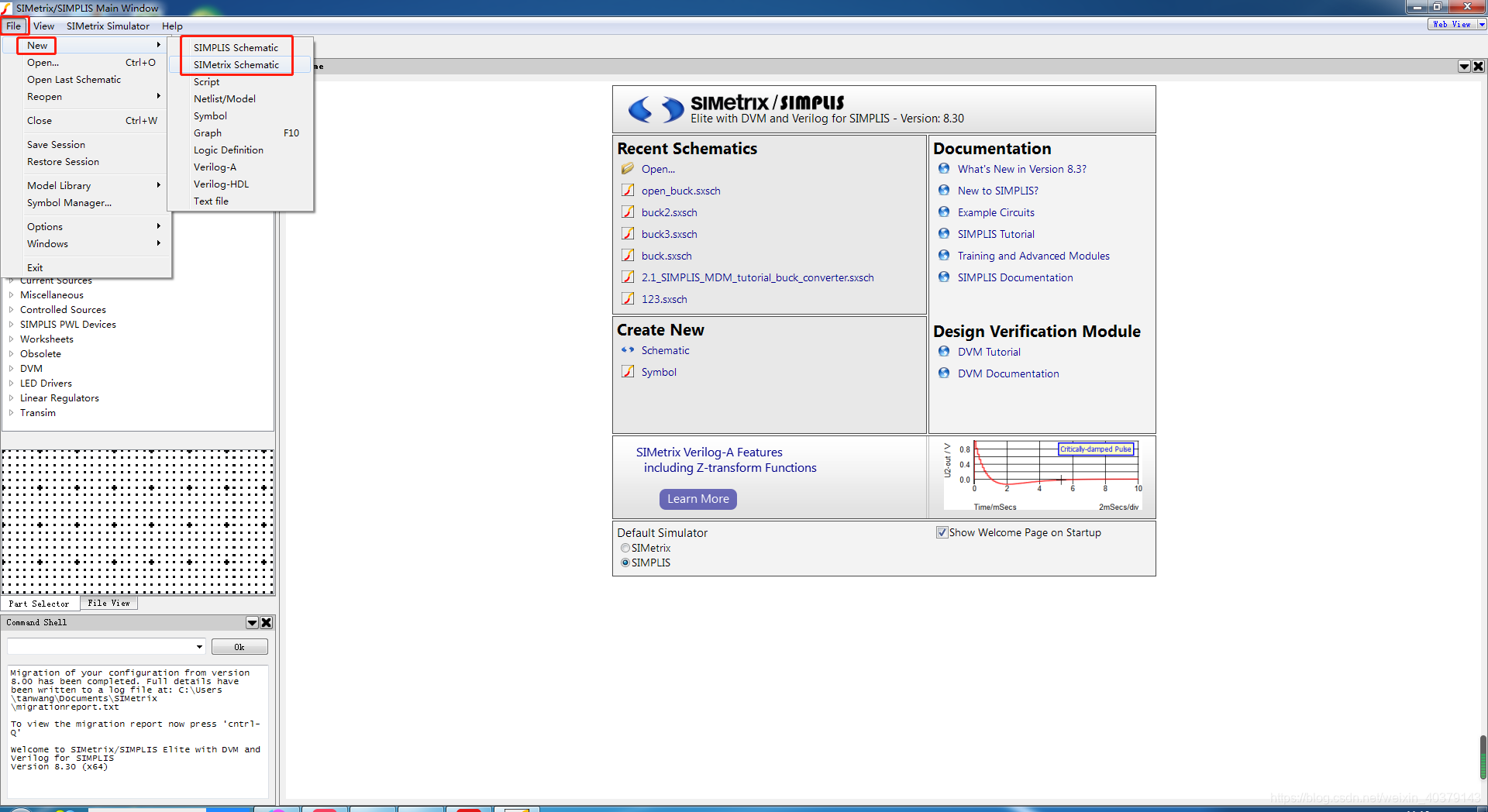Click the open folder icon beside Open...
The image size is (1488, 812).
coord(628,169)
